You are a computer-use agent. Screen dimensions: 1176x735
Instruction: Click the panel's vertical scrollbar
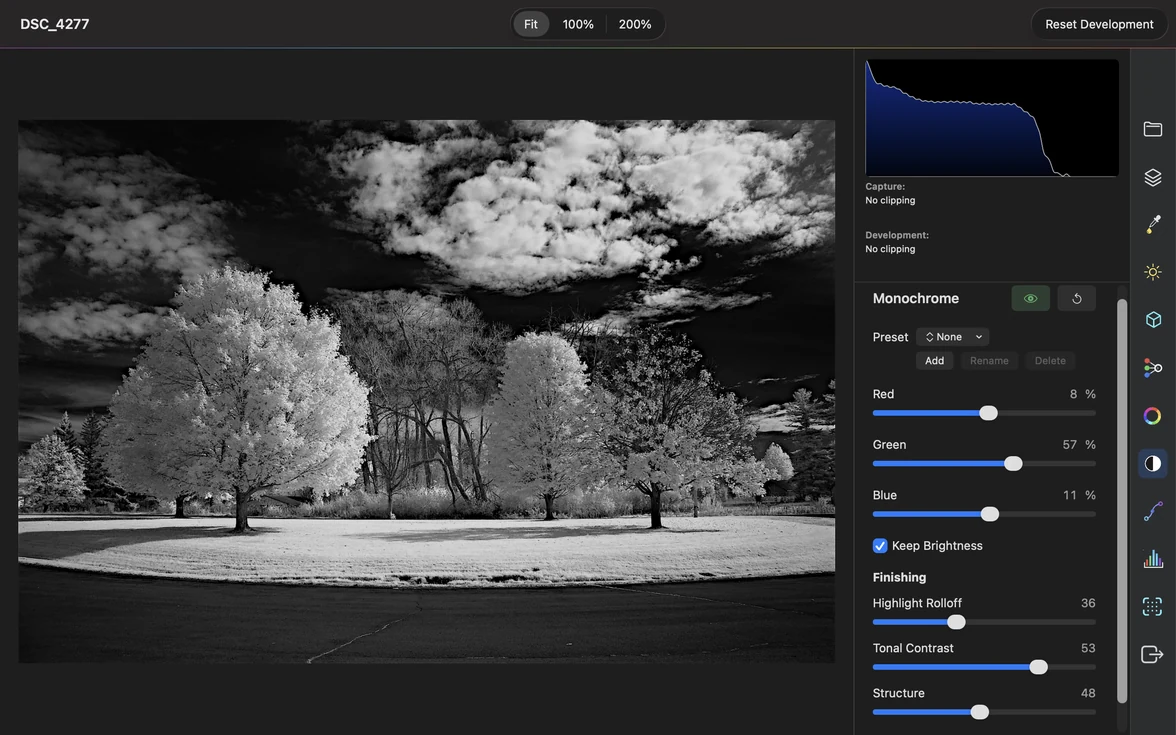[x=1122, y=501]
